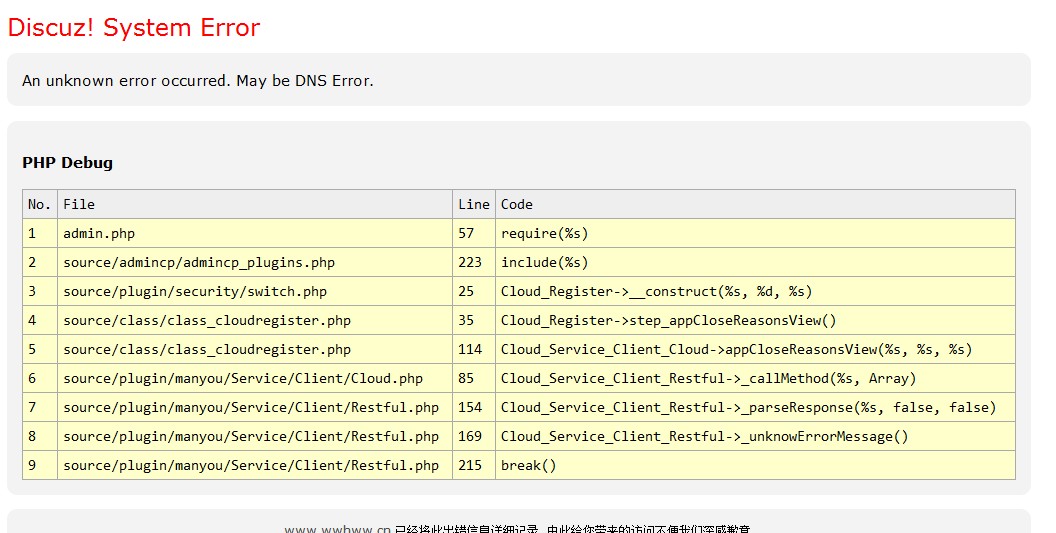Click line number 154
The image size is (1056, 533).
pyautogui.click(x=474, y=407)
